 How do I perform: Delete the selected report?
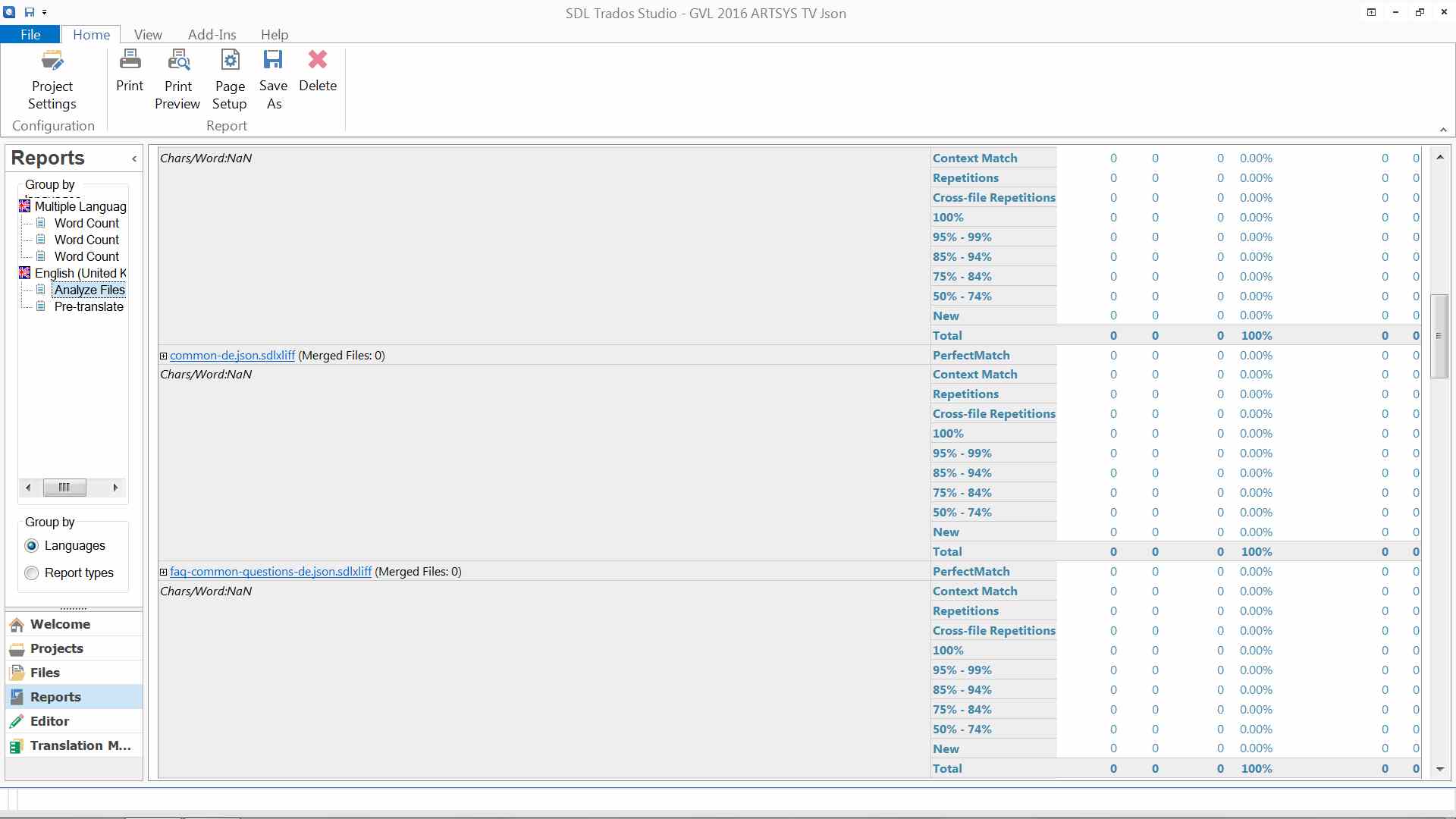[318, 71]
